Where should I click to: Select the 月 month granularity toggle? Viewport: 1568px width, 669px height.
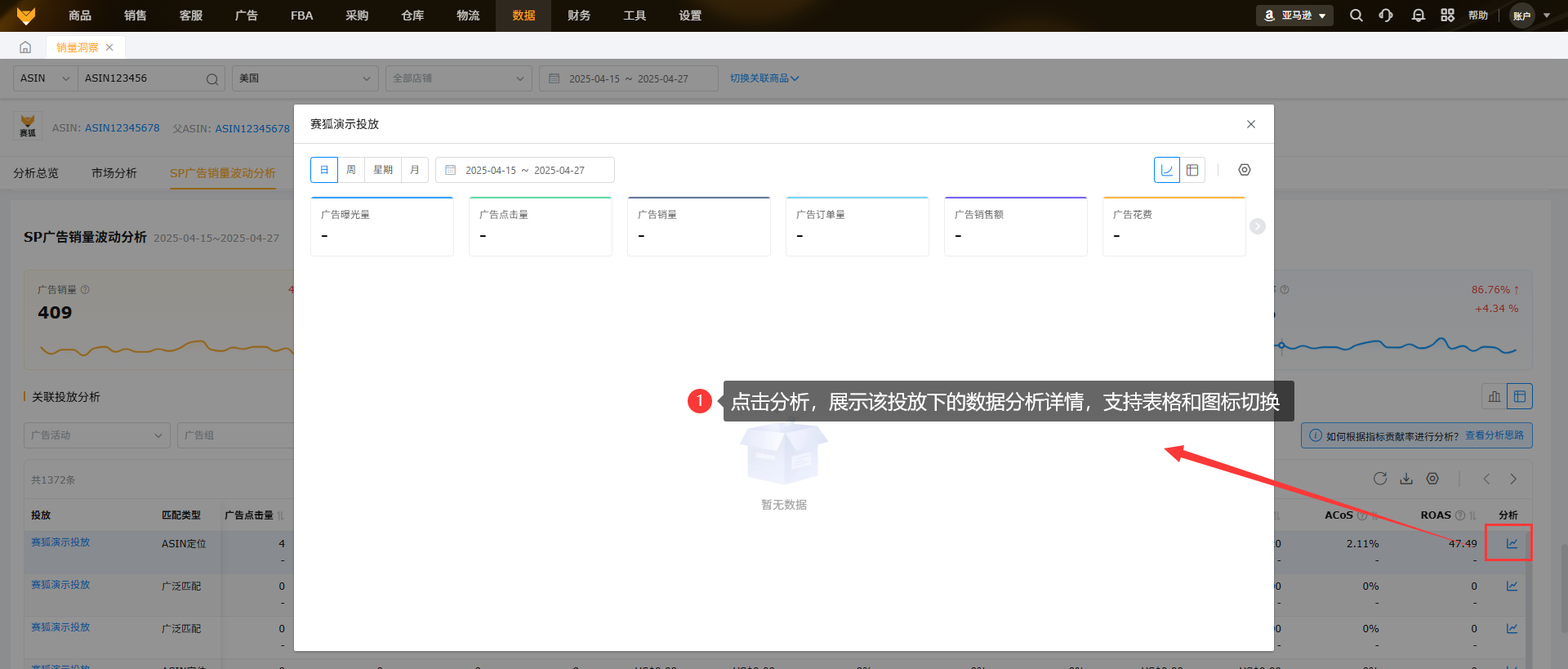415,170
